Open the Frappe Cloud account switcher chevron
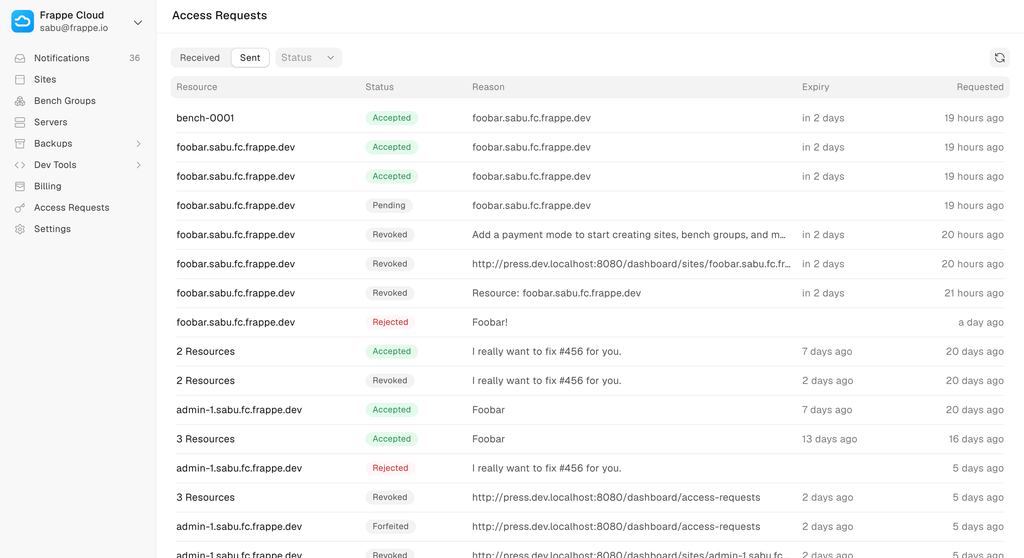The image size is (1024, 558). tap(138, 22)
